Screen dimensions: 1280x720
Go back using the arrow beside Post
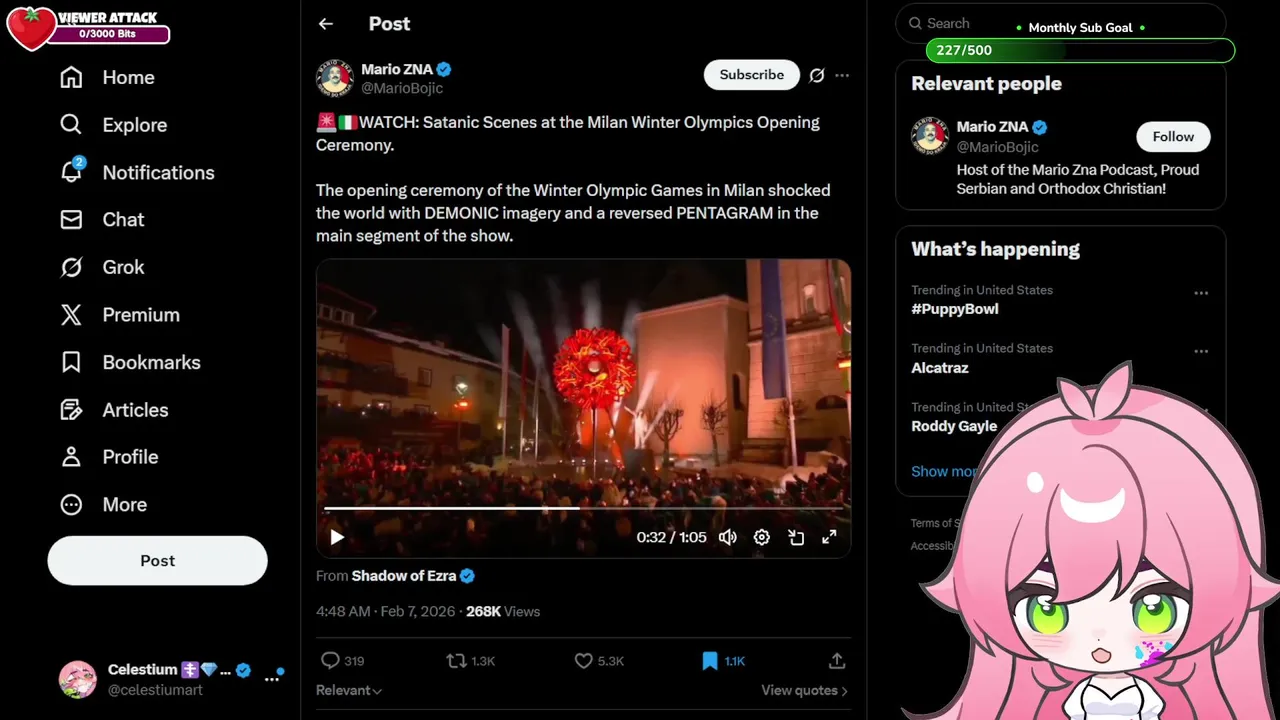click(x=325, y=24)
